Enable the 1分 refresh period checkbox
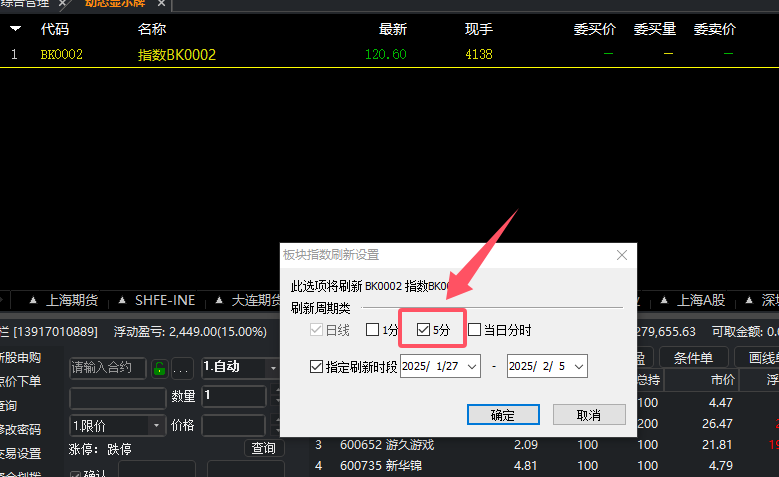Image resolution: width=779 pixels, height=477 pixels. coord(372,329)
